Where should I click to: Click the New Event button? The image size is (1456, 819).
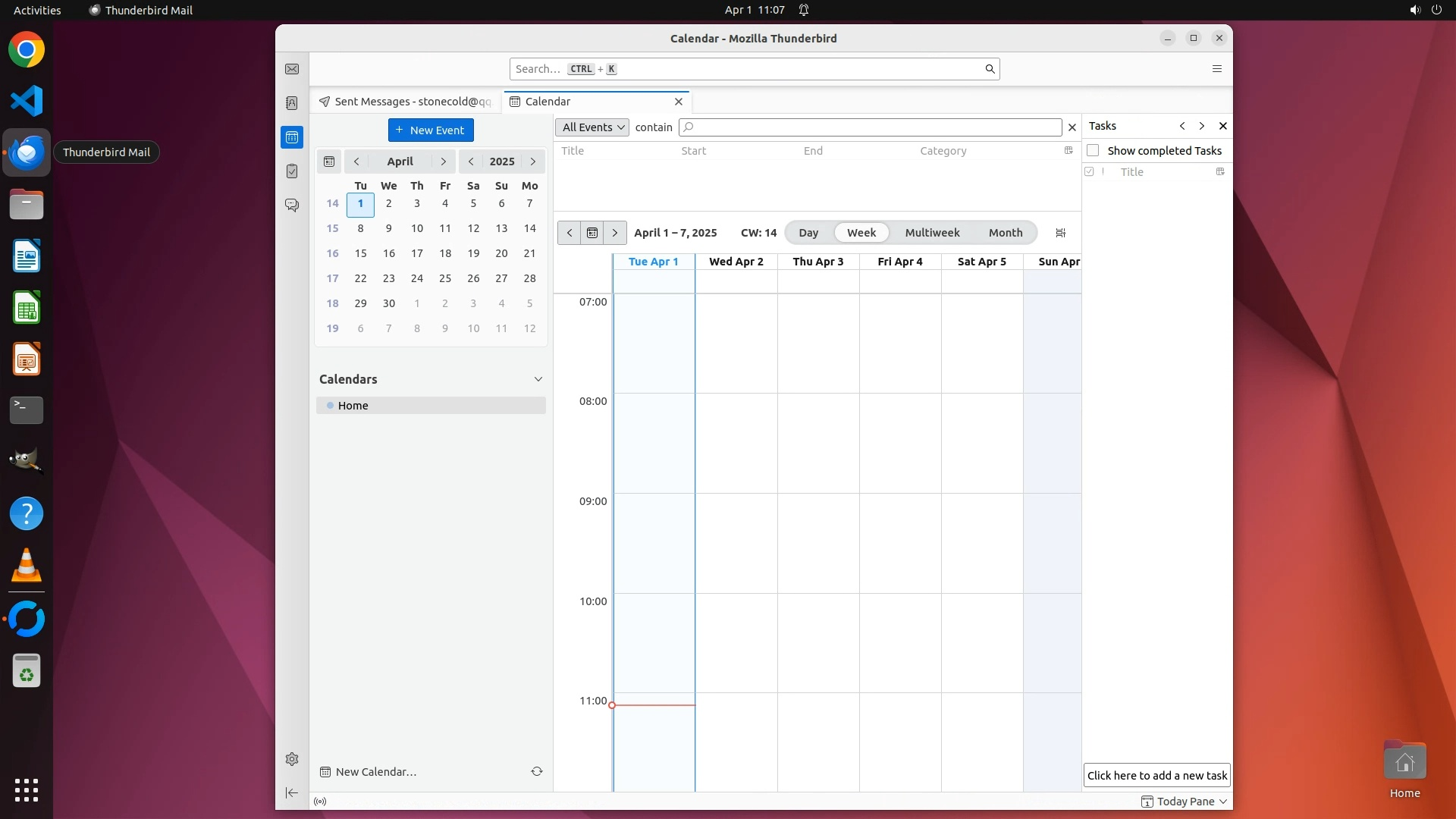431,130
